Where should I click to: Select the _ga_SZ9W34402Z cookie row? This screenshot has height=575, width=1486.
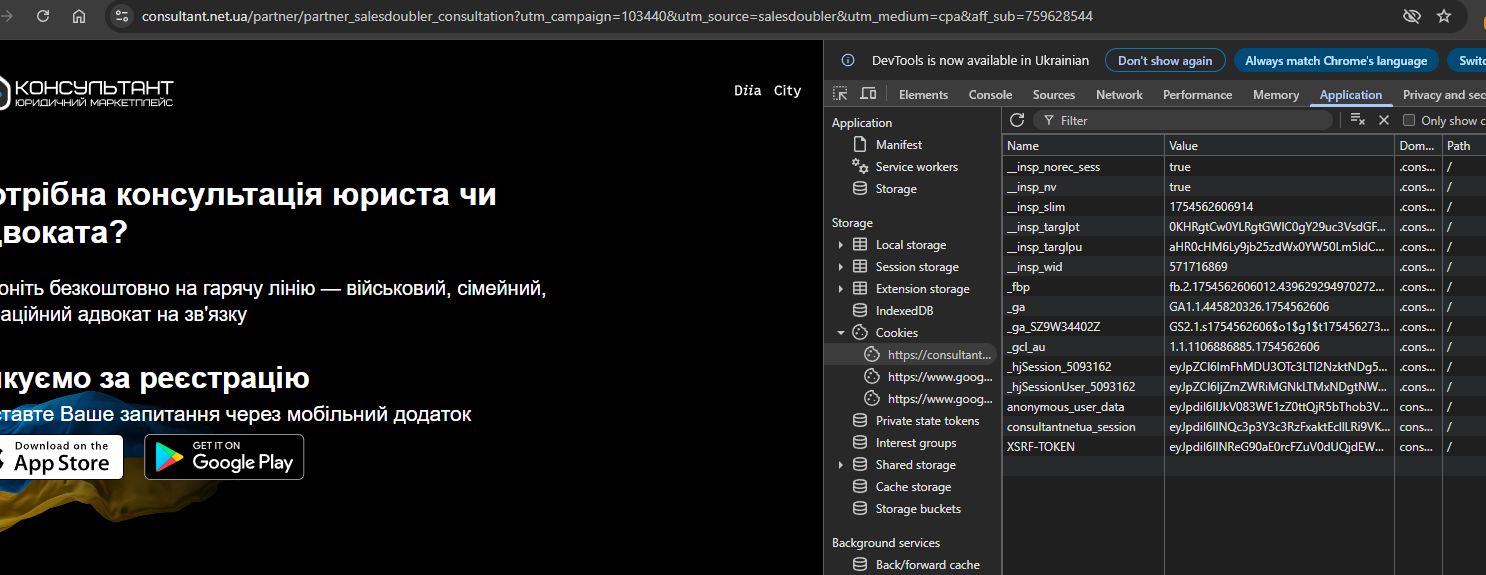coord(1244,327)
